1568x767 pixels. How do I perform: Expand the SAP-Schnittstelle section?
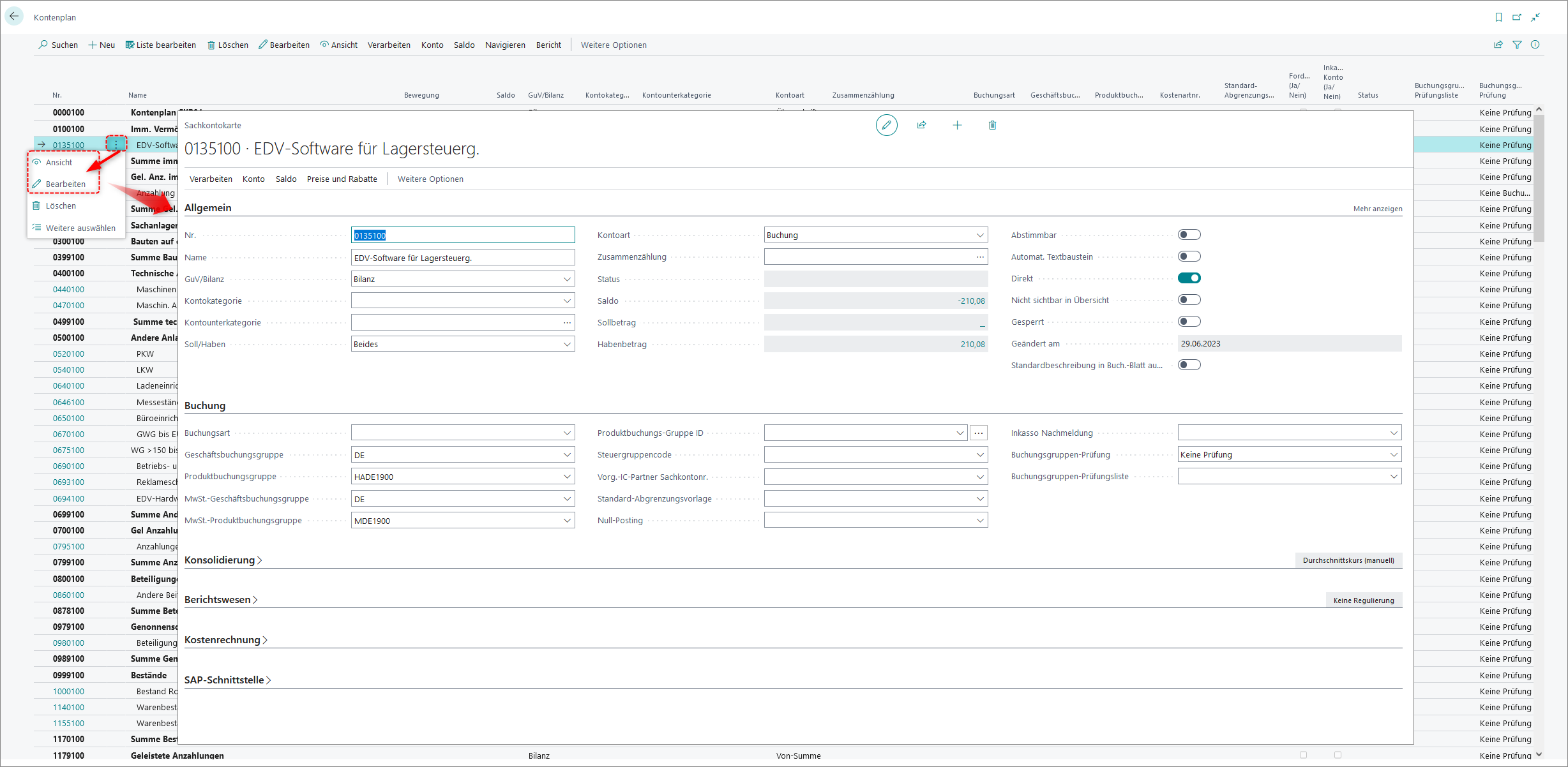(227, 680)
